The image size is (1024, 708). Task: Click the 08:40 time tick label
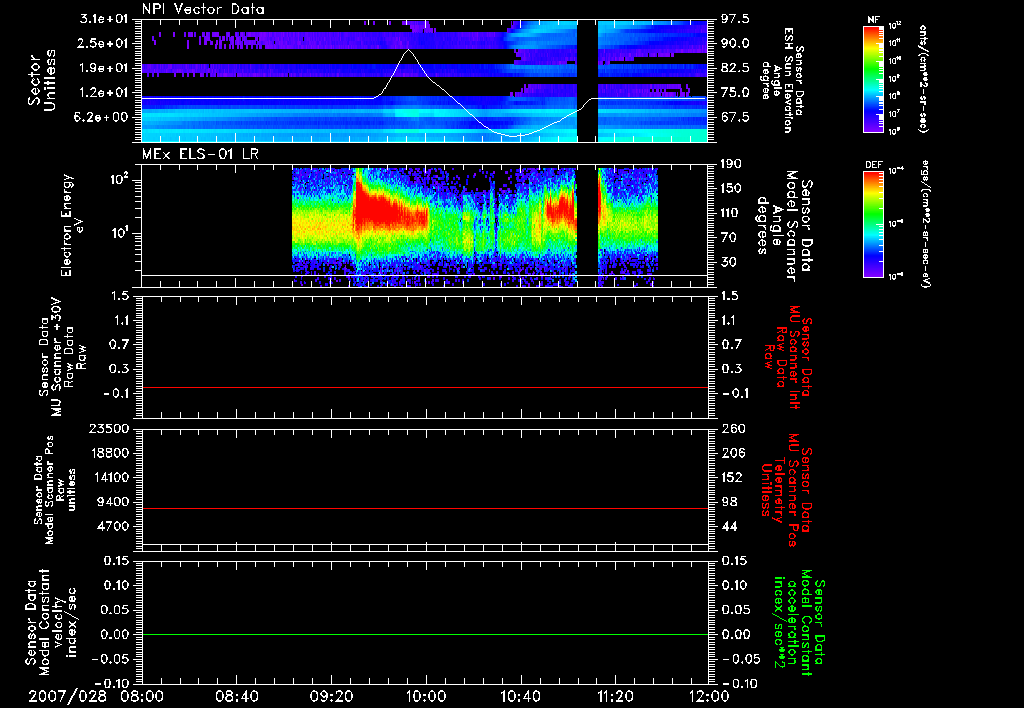(236, 696)
